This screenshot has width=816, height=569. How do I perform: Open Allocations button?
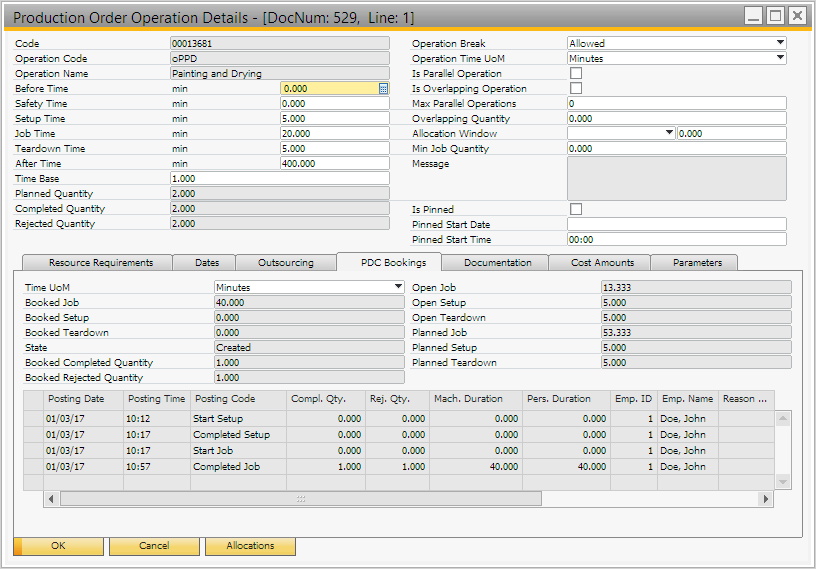click(x=250, y=546)
